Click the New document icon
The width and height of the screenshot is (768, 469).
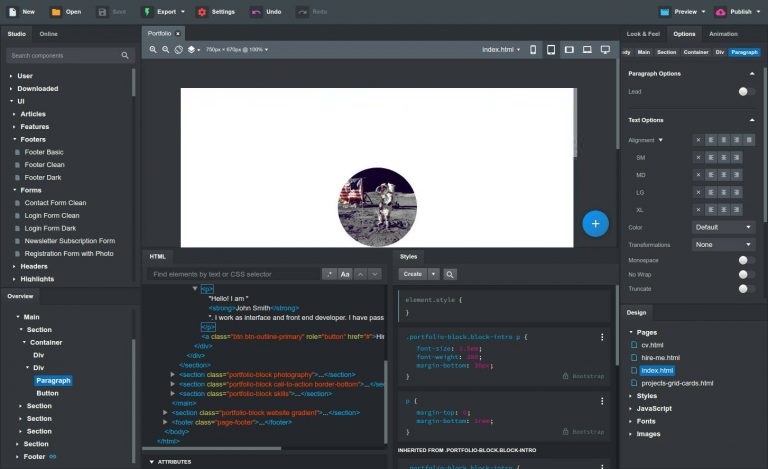pos(13,12)
